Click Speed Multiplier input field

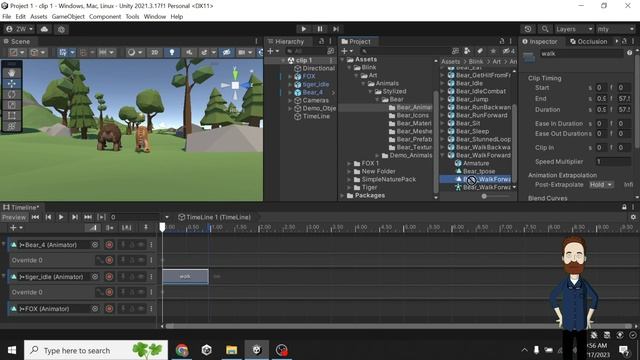[613, 162]
